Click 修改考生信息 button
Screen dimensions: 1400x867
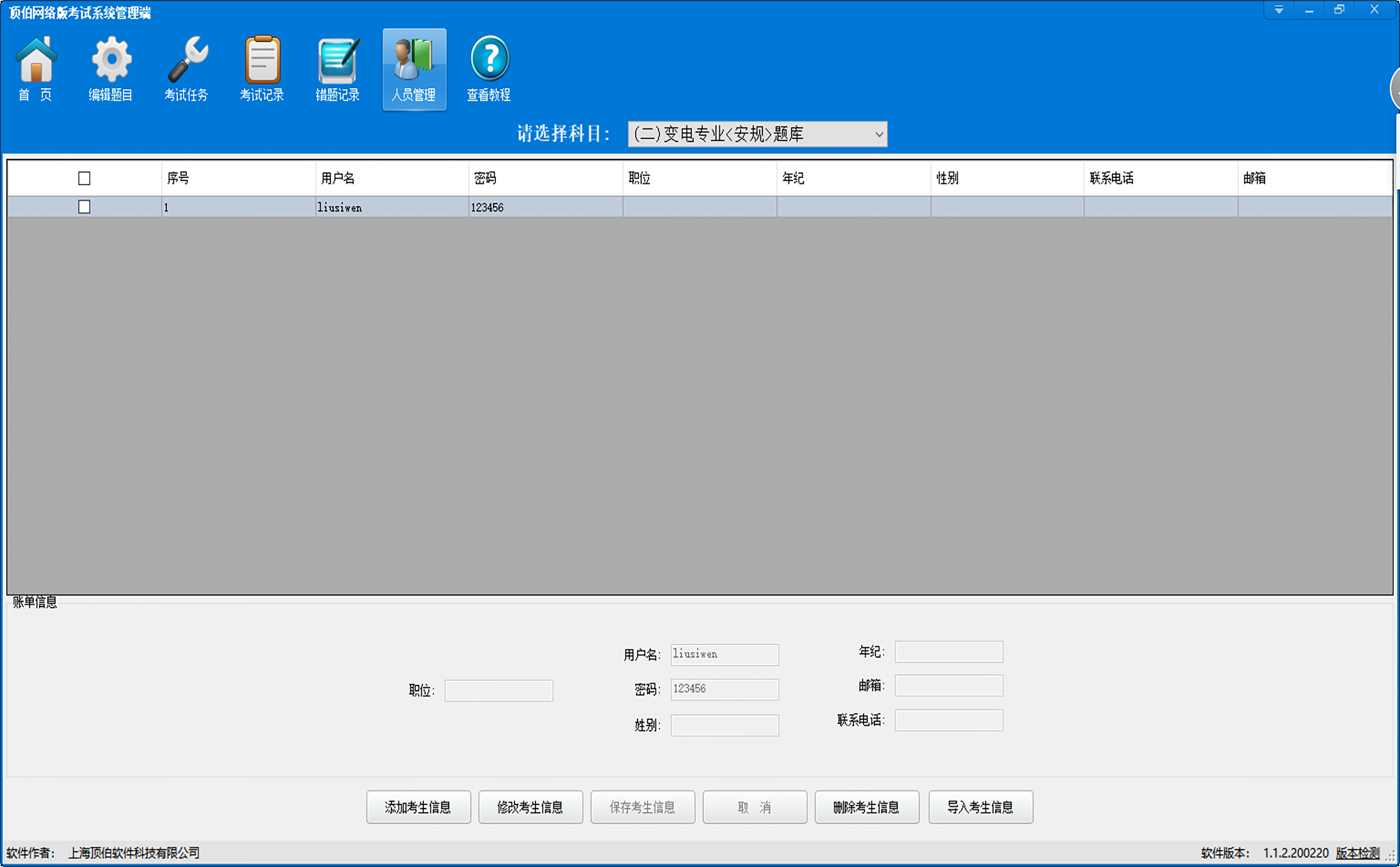[530, 807]
